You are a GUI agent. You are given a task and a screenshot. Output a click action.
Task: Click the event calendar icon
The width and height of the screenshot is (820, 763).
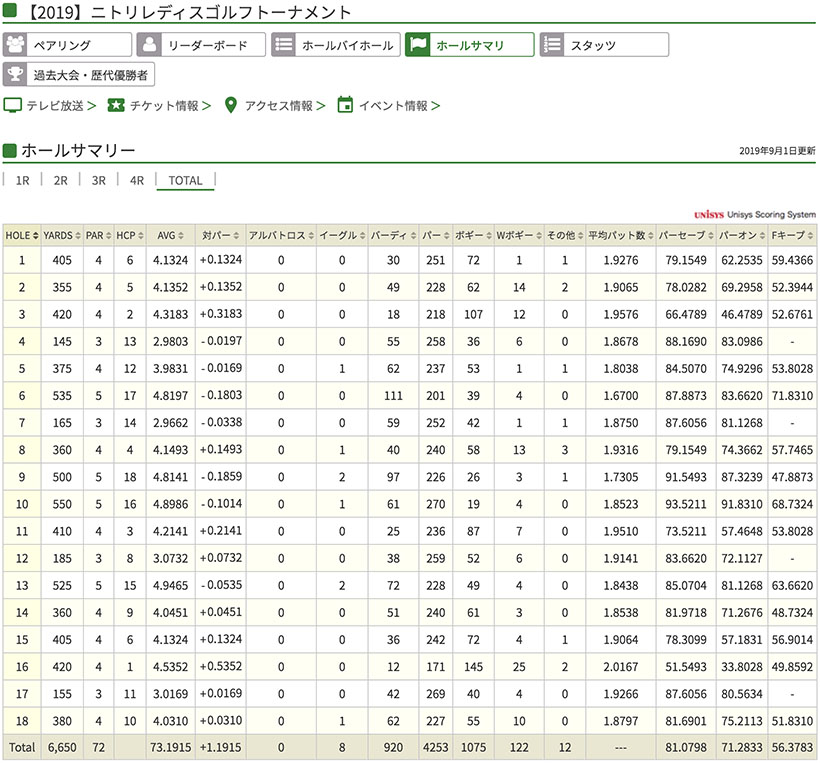[x=345, y=105]
